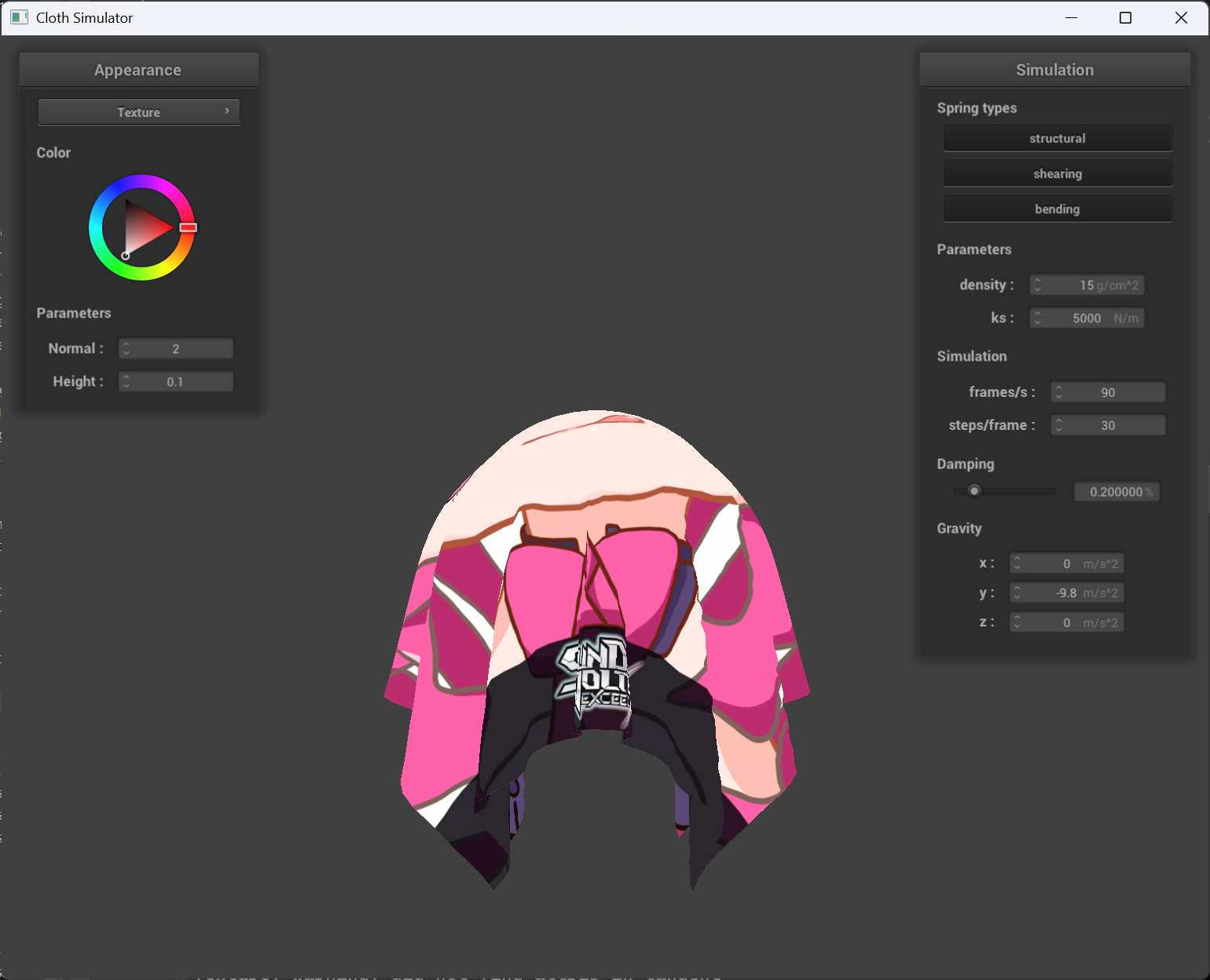This screenshot has height=980, width=1210.
Task: Click the Gravity y stepper arrows
Action: click(x=1017, y=593)
